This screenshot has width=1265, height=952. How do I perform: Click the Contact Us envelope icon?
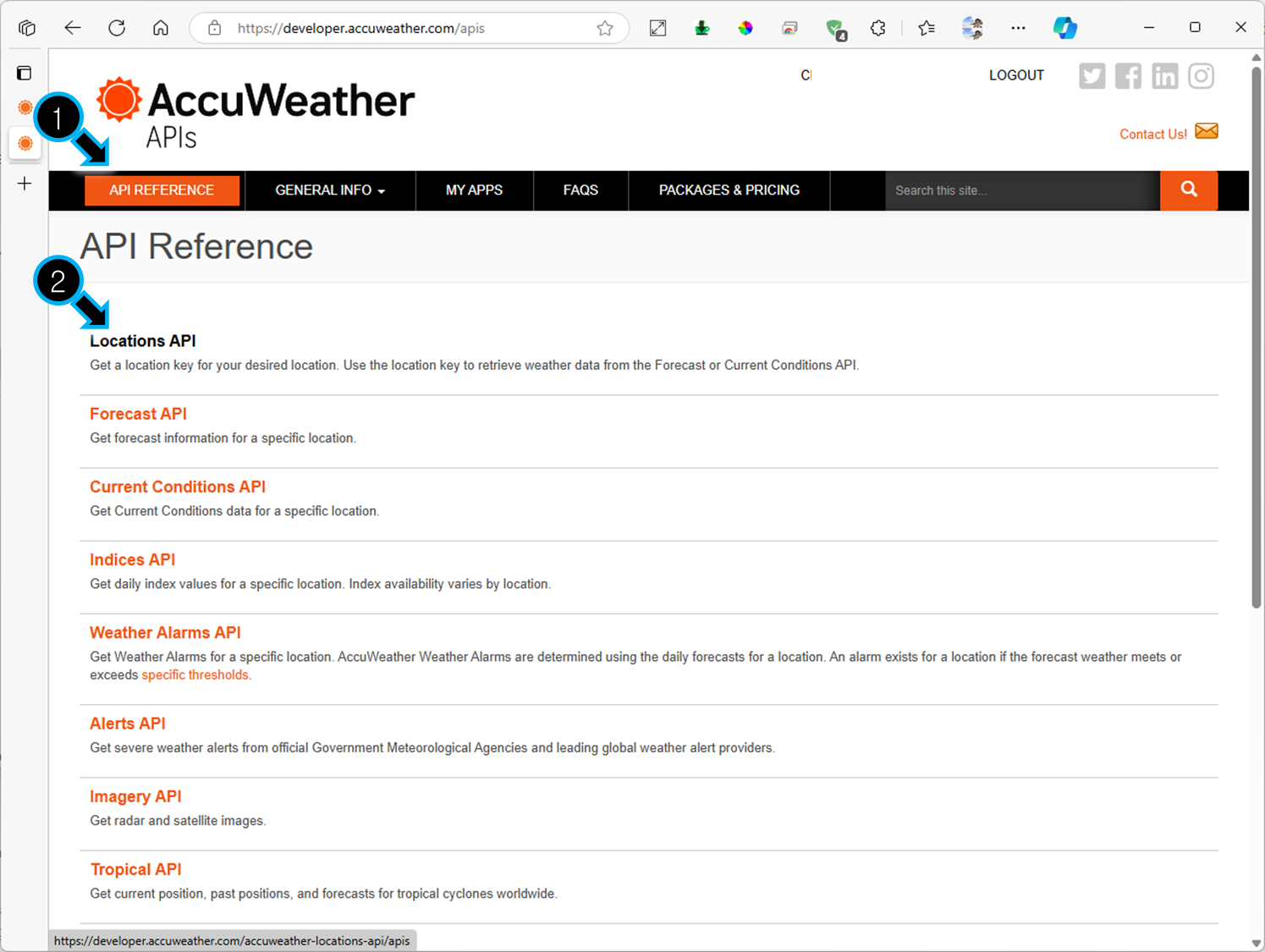(x=1207, y=131)
